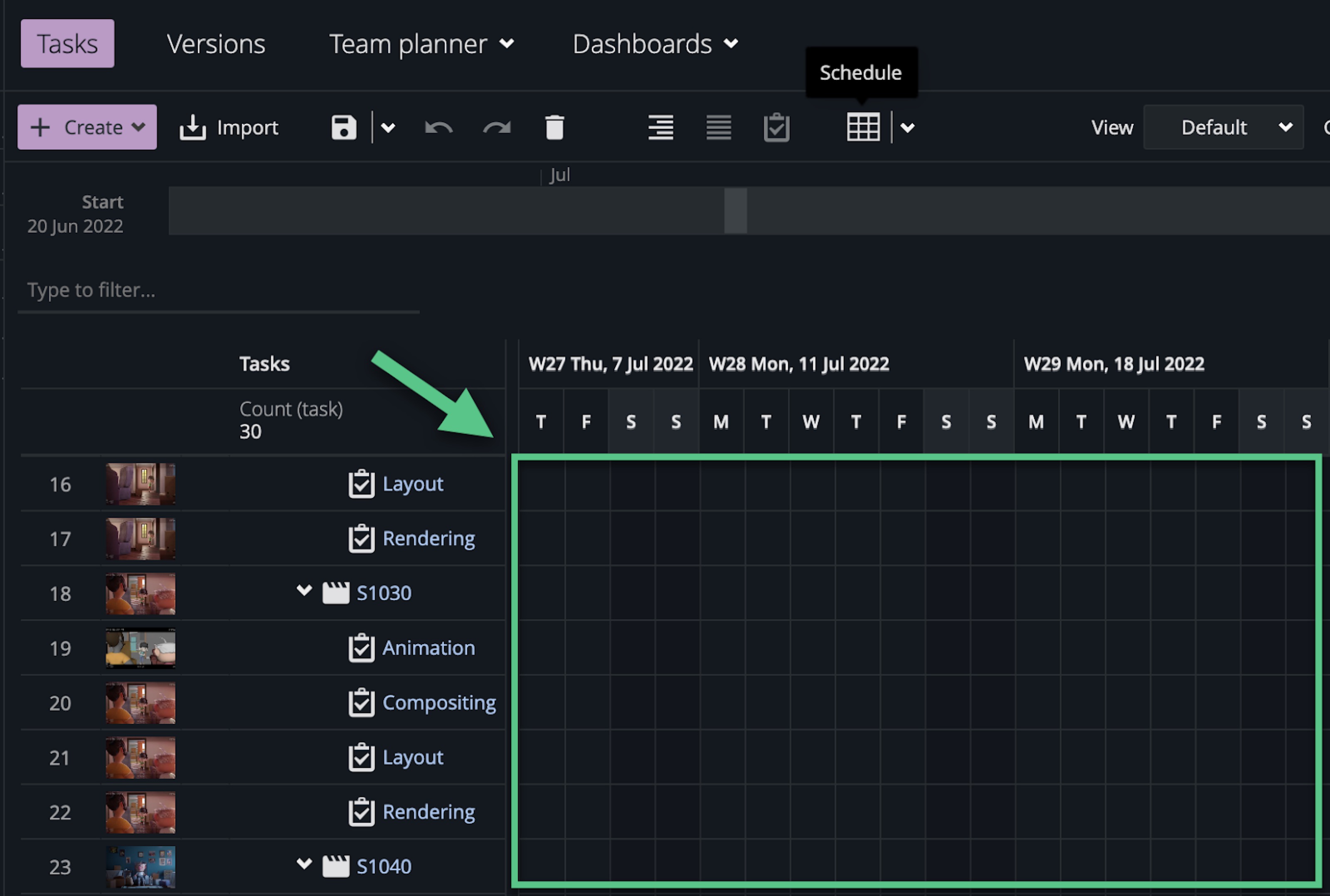The height and width of the screenshot is (896, 1330).
Task: Switch to the Versions tab
Action: point(216,44)
